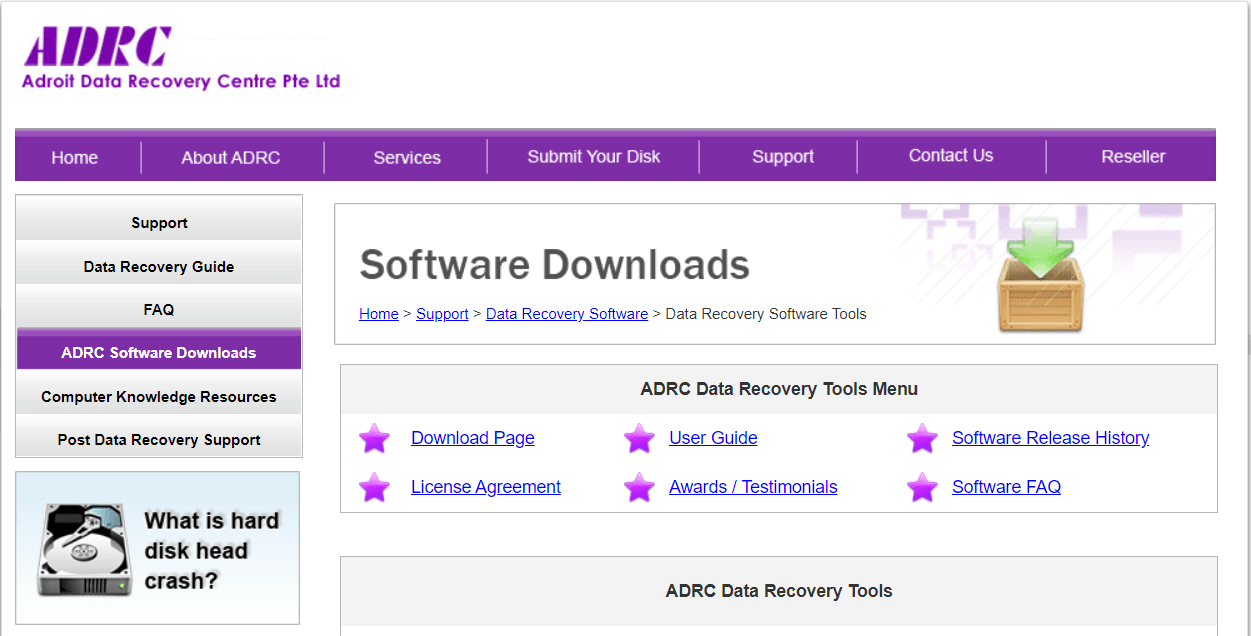Viewport: 1251px width, 636px height.
Task: Open the Awards / Testimonials link
Action: click(x=753, y=487)
